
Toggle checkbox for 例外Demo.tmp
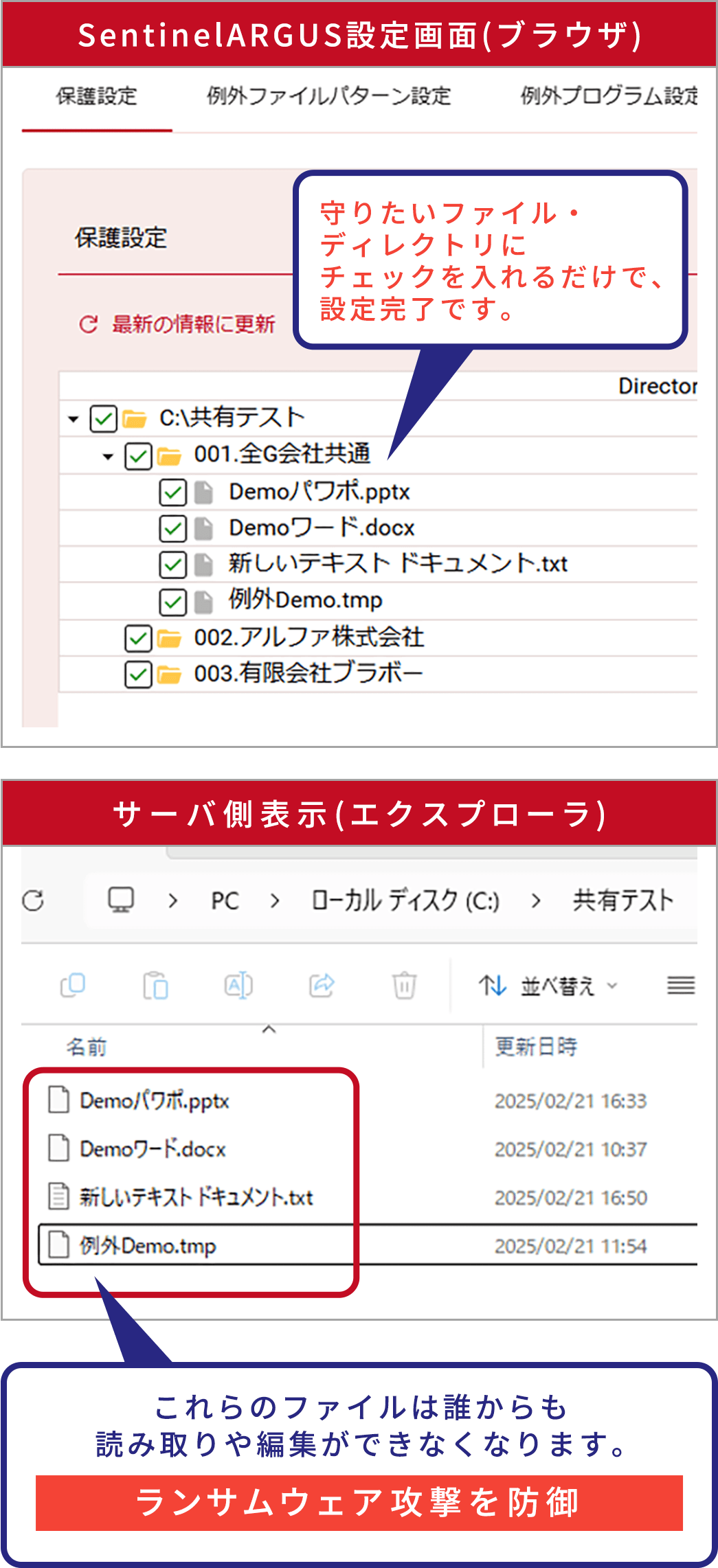(172, 602)
